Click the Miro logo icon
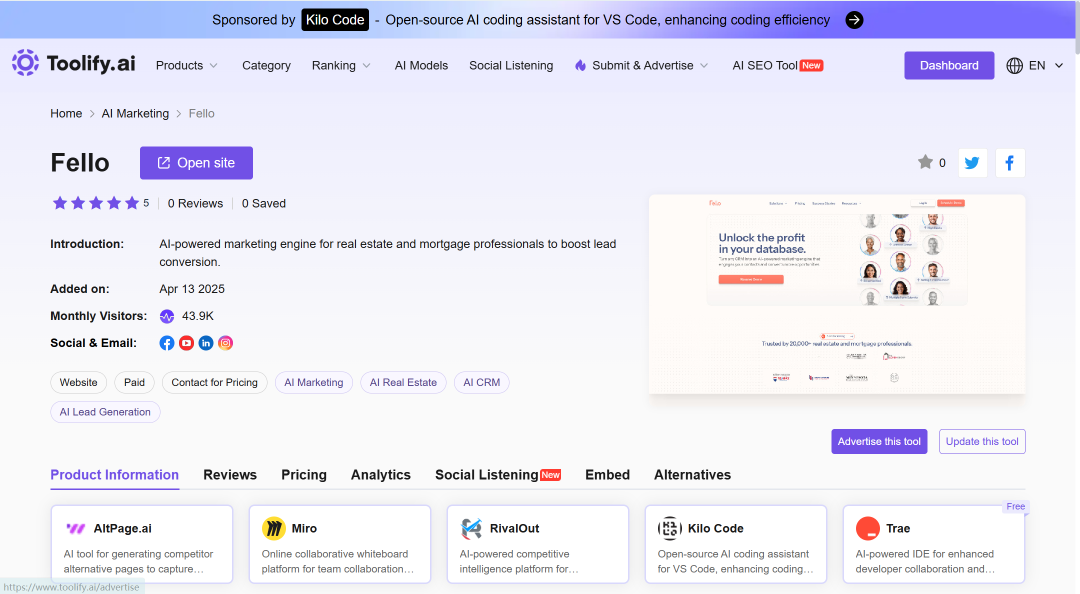Screen dimensions: 1080x594 pos(273,529)
